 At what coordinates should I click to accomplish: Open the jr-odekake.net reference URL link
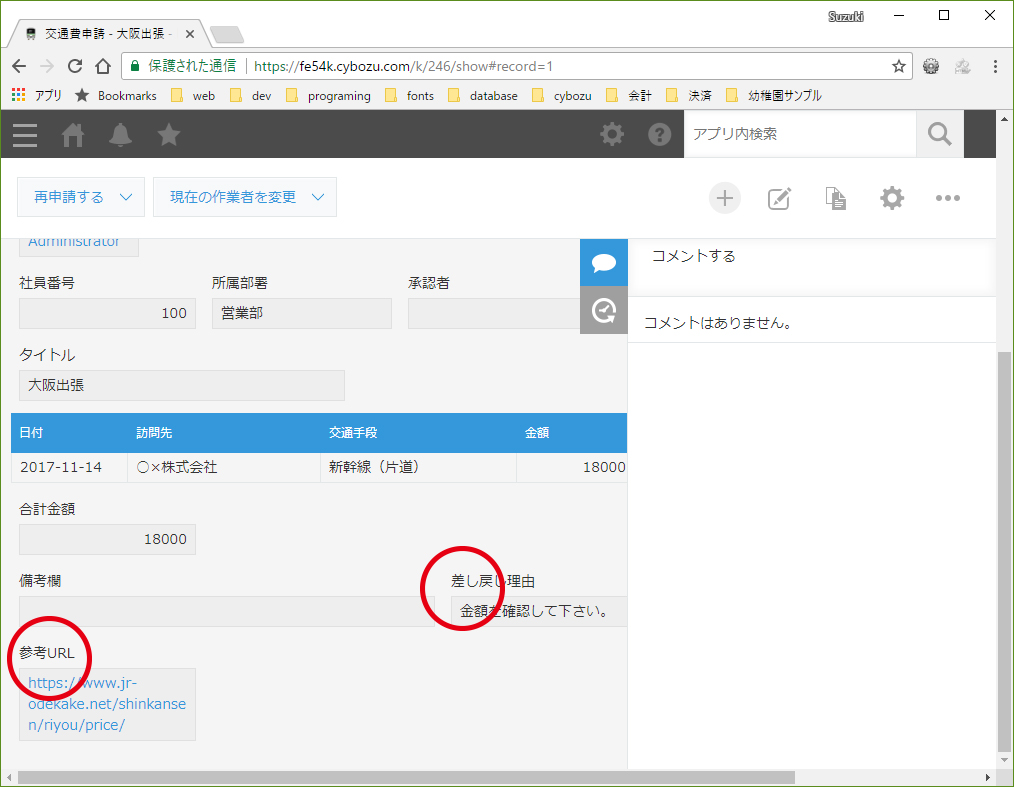pyautogui.click(x=107, y=704)
